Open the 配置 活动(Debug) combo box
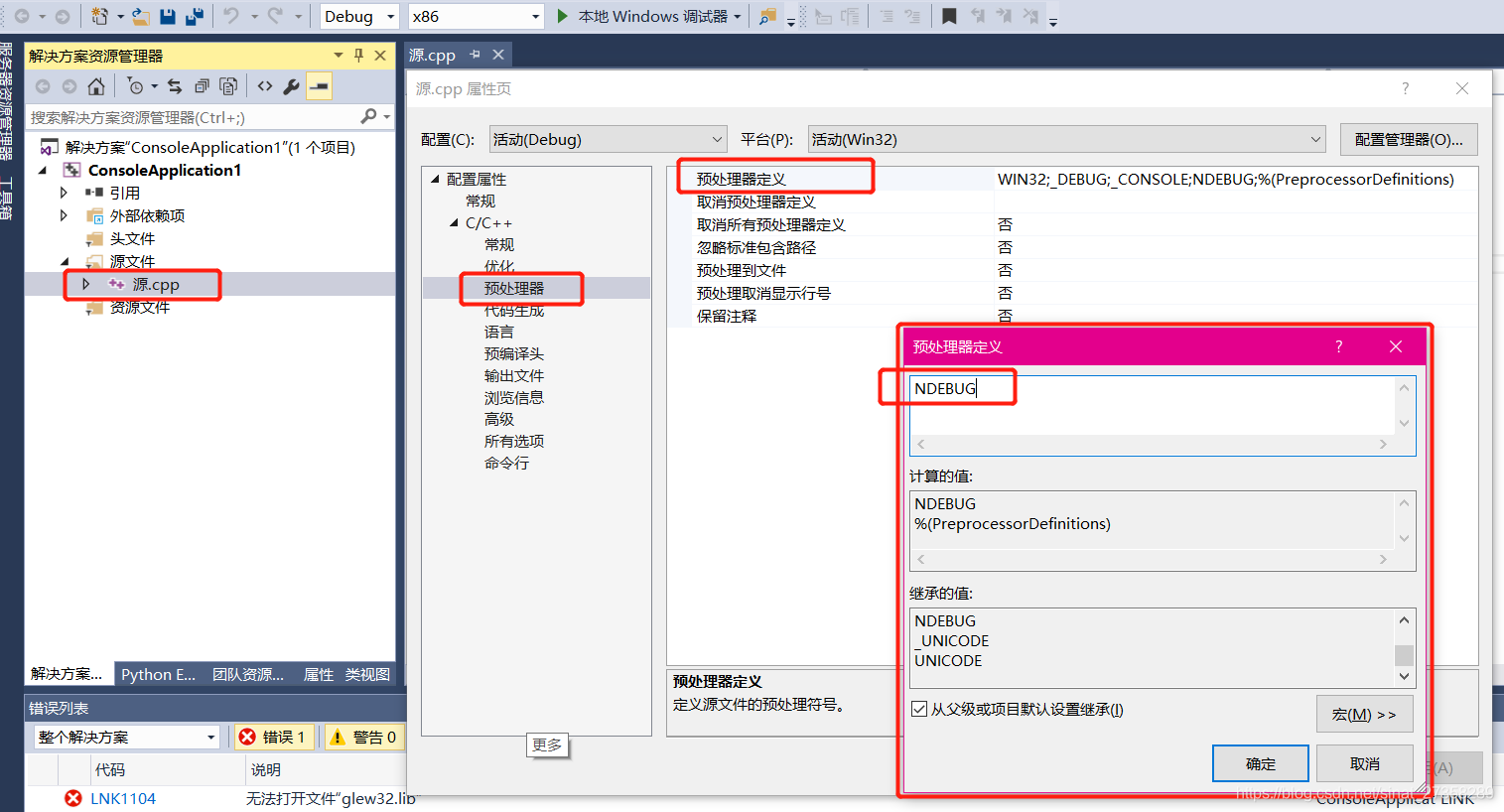 click(609, 139)
